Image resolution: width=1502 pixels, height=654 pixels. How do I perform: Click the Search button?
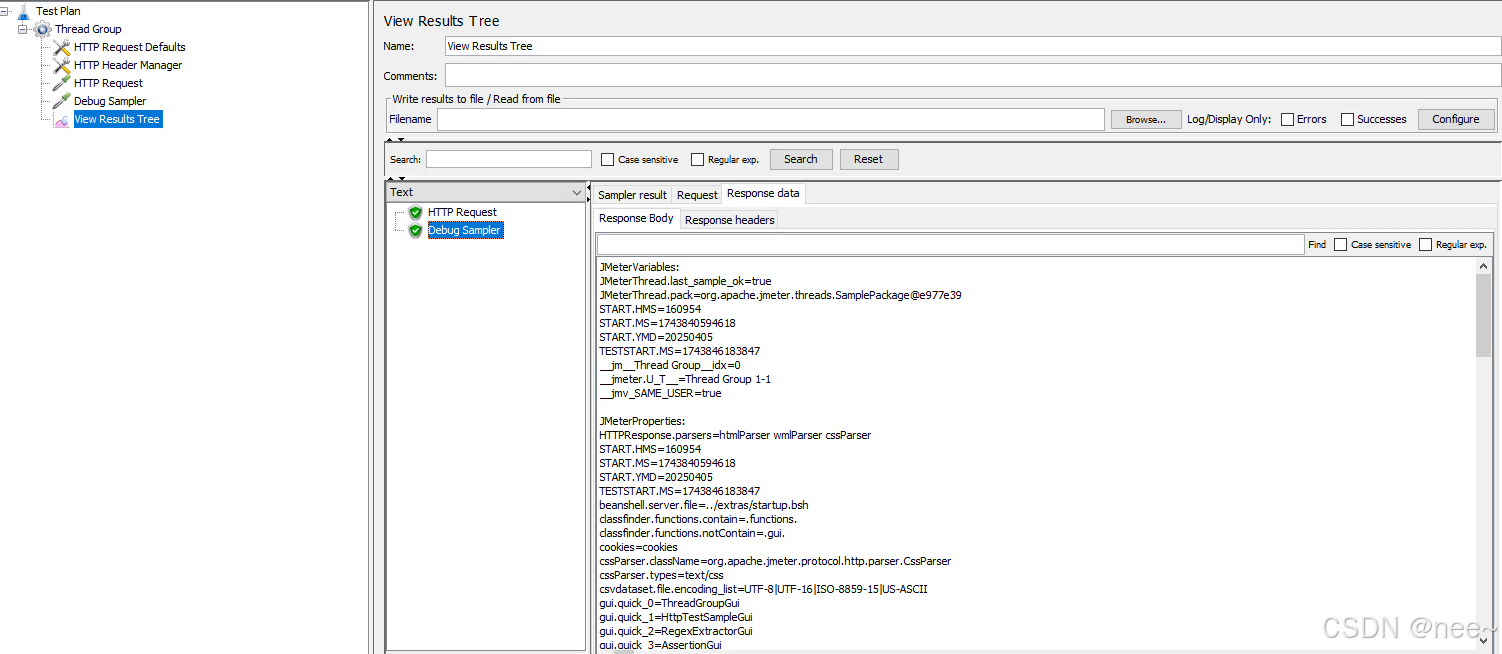point(800,159)
